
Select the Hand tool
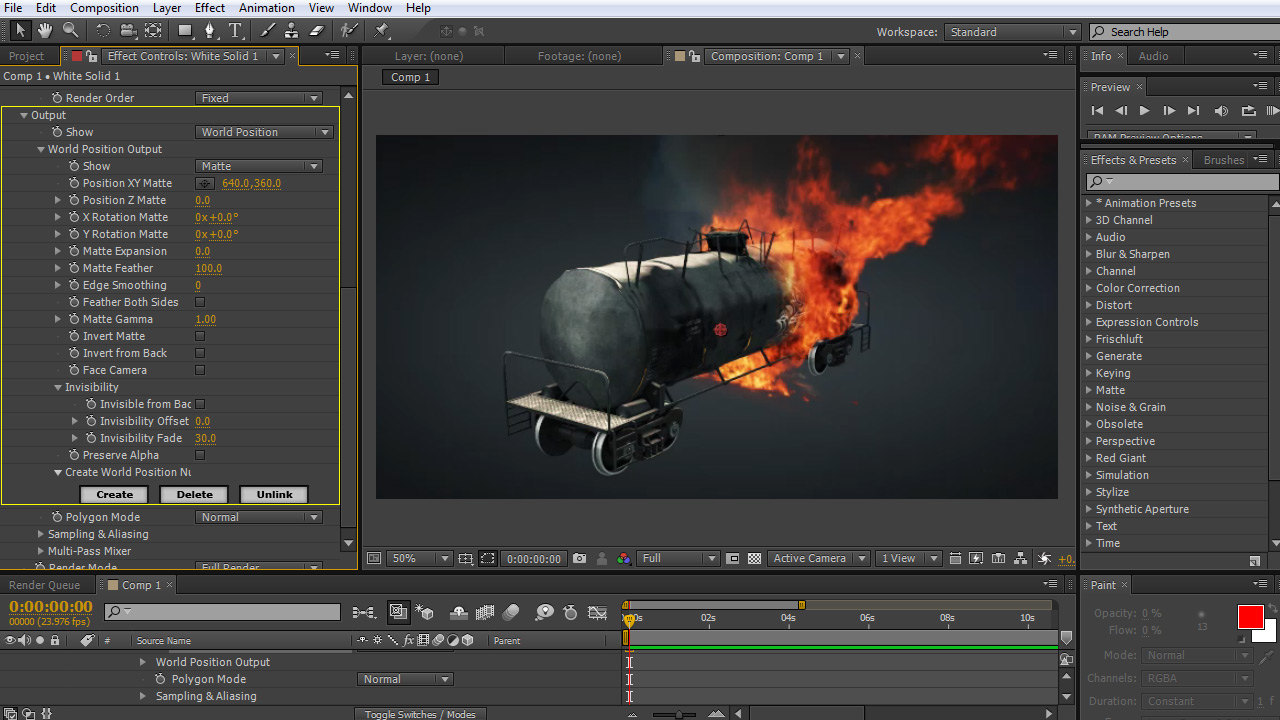45,31
